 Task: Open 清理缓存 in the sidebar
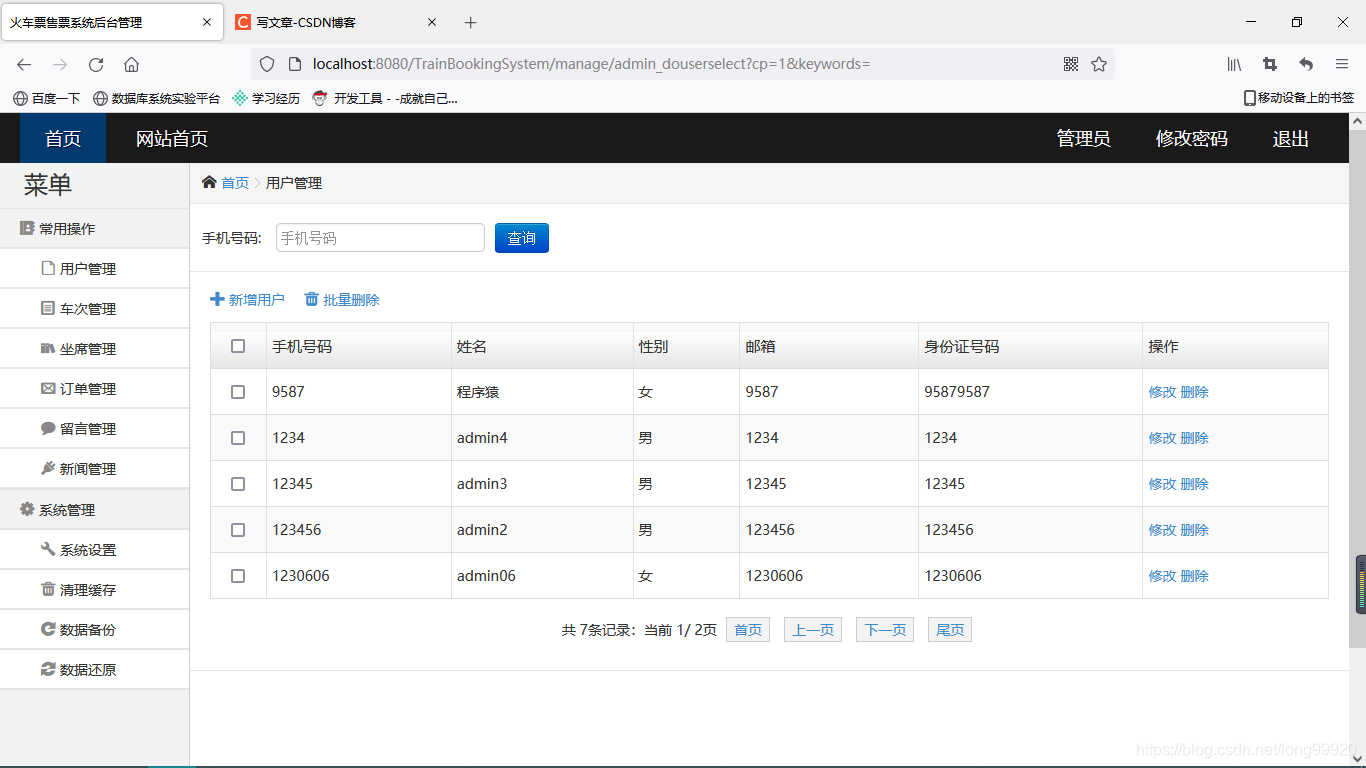[94, 590]
